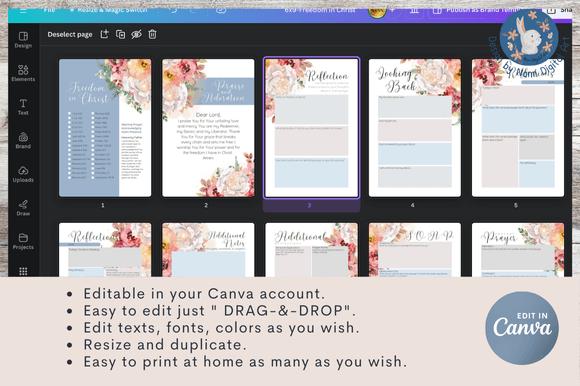Select the 'Prayer' page thumbnail
Viewport: 580px width, 386px height.
tap(518, 250)
